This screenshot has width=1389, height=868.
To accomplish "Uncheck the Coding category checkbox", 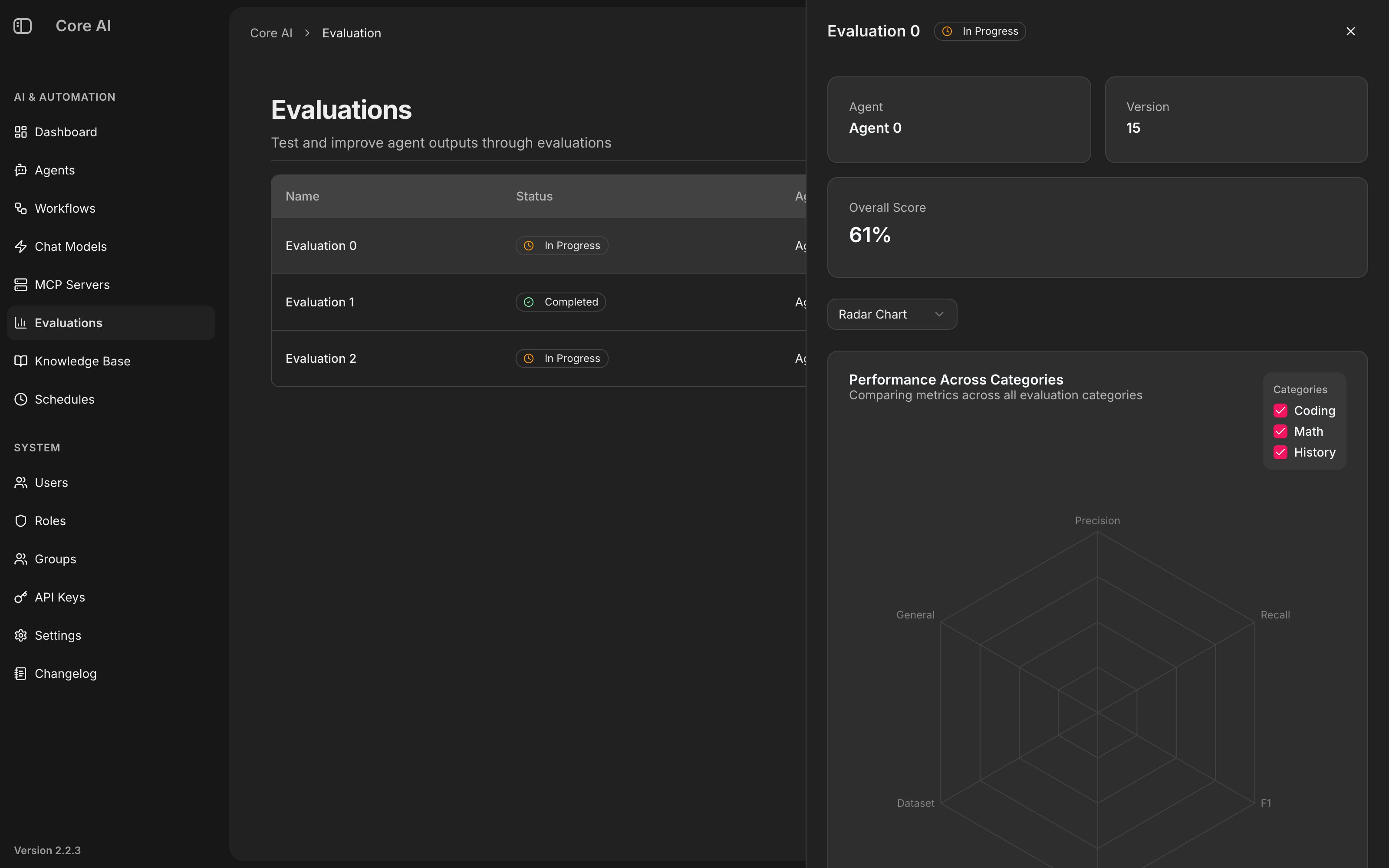I will (1280, 411).
